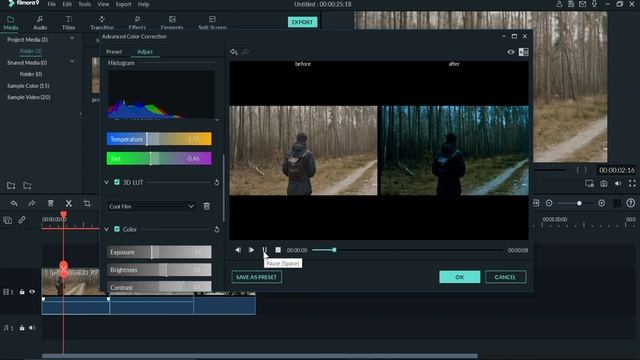This screenshot has height=360, width=640.
Task: Expand the Project Media dropdown arrow
Action: click(x=72, y=39)
